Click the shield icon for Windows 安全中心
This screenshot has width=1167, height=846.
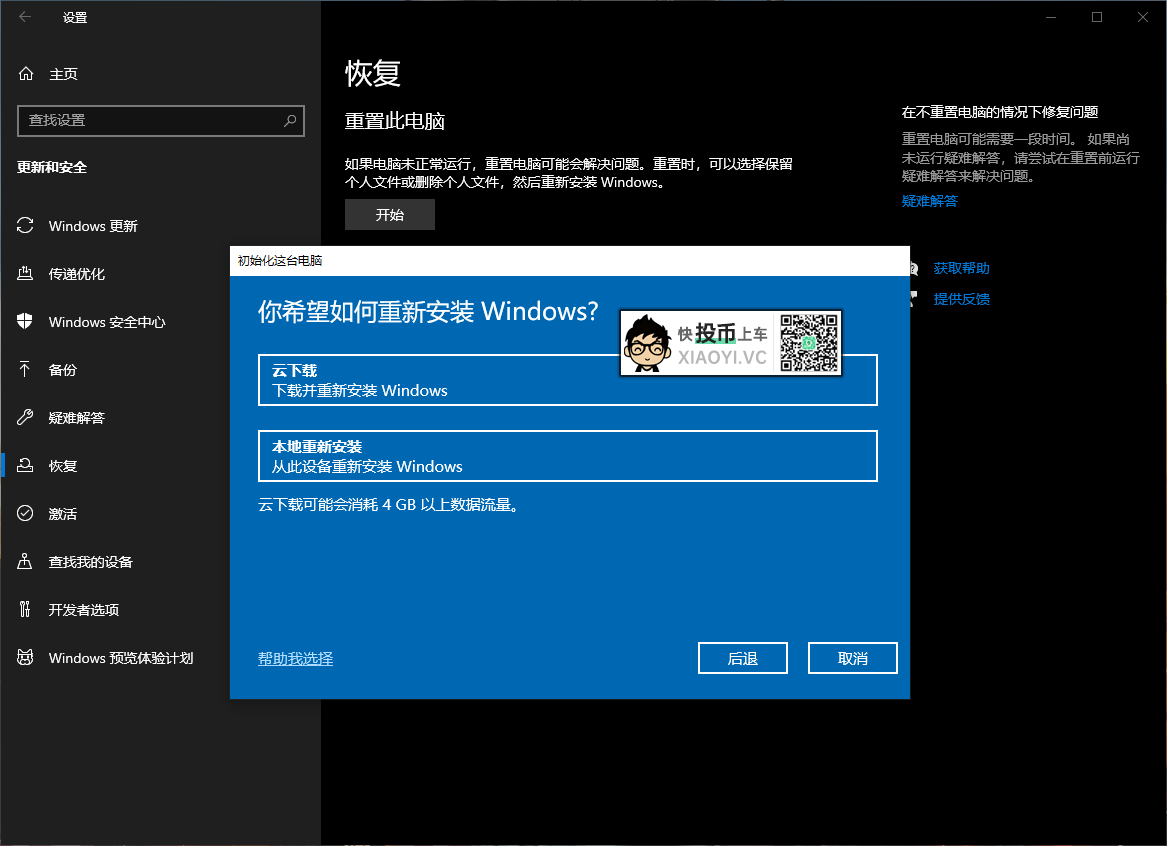click(x=25, y=321)
